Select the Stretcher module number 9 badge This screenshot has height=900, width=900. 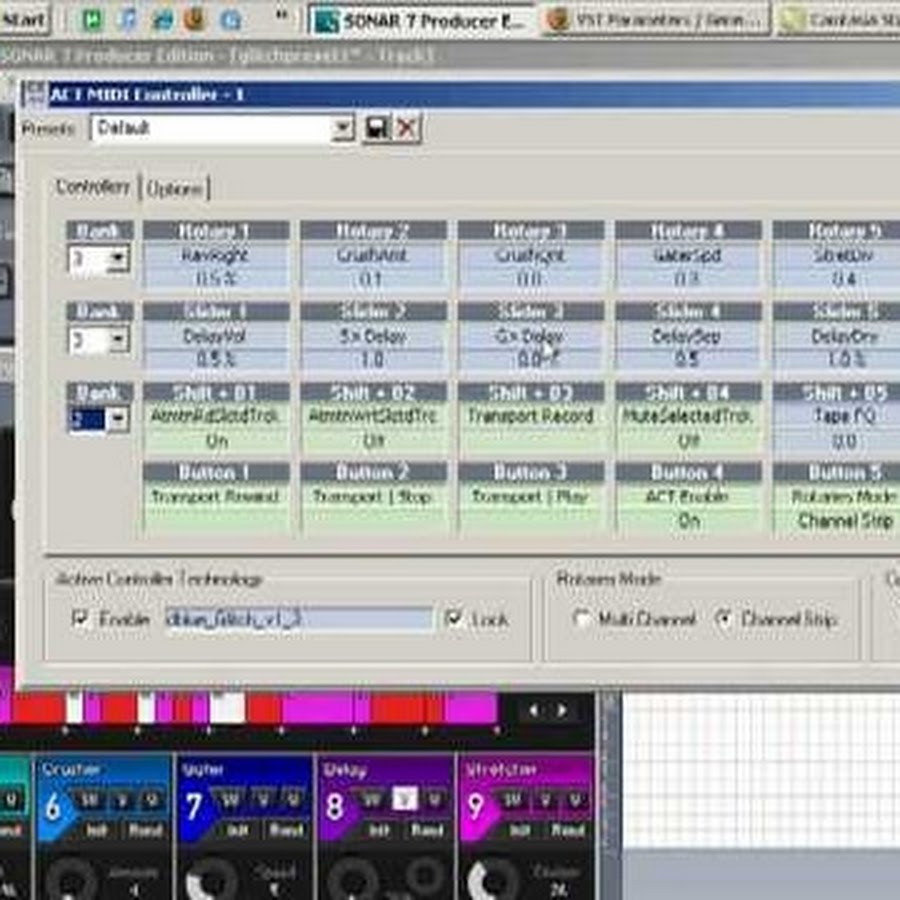click(x=476, y=807)
